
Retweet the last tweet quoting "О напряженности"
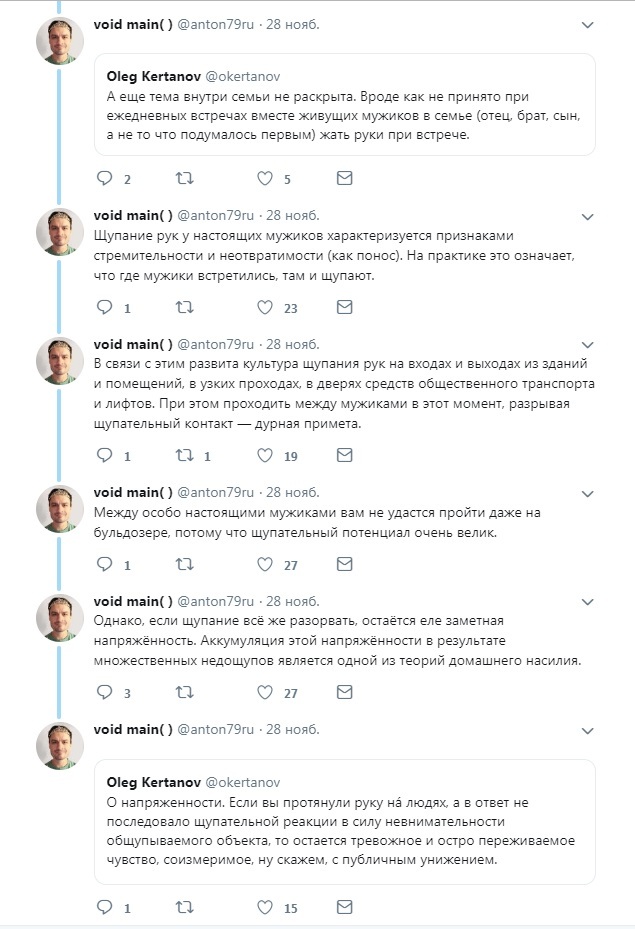click(x=185, y=908)
